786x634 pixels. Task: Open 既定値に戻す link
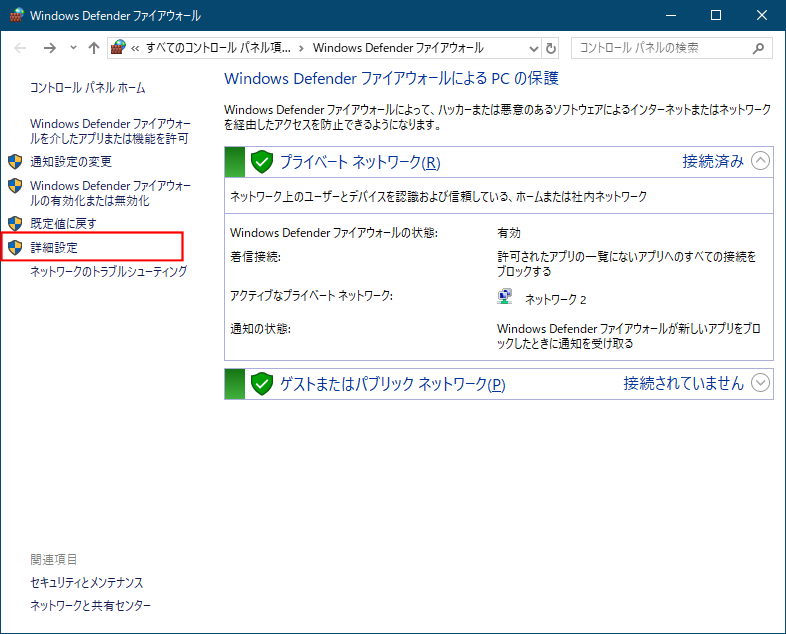(x=63, y=224)
